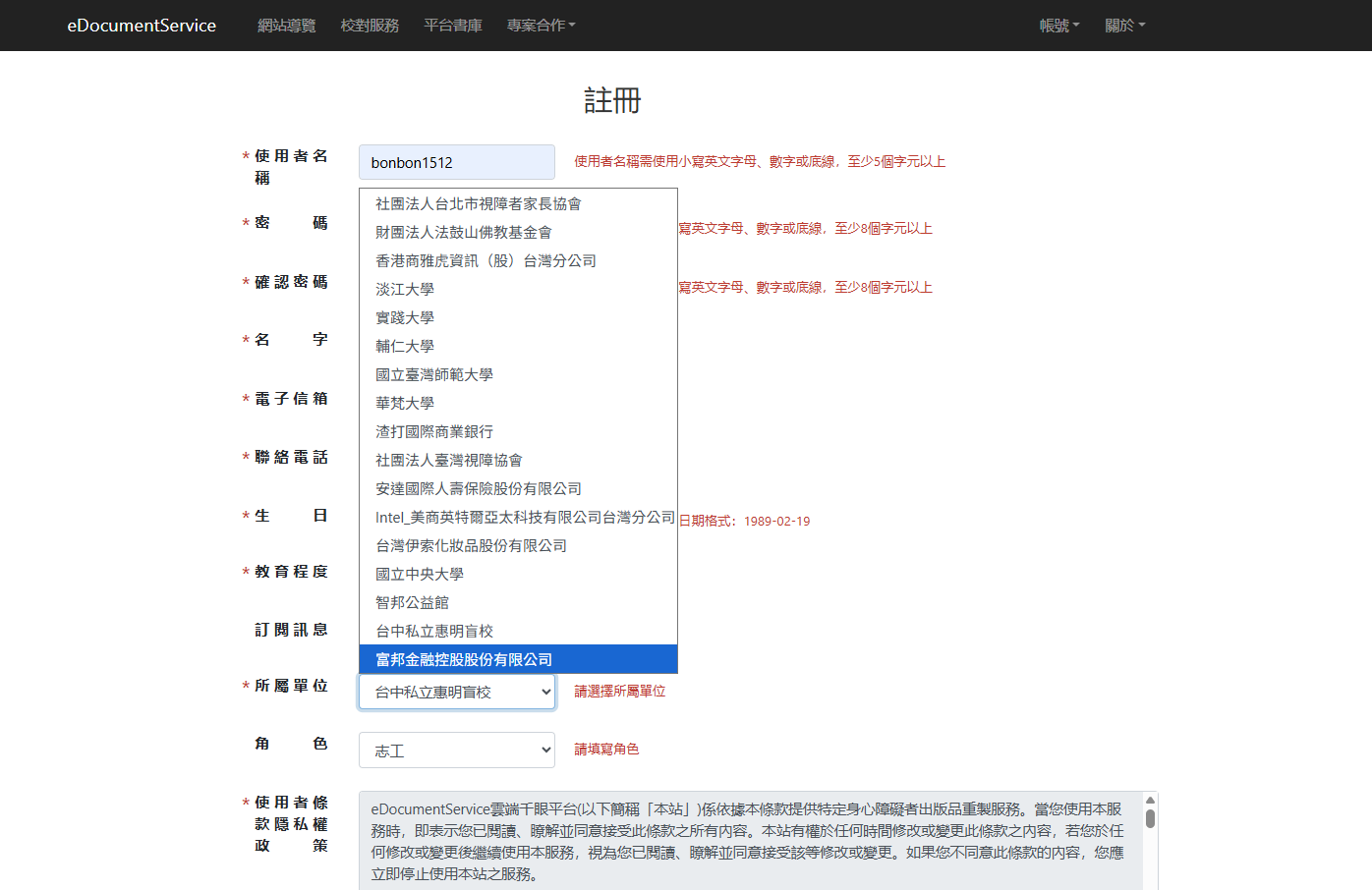Open the 關於 dropdown menu
This screenshot has width=1372, height=890.
1125,26
